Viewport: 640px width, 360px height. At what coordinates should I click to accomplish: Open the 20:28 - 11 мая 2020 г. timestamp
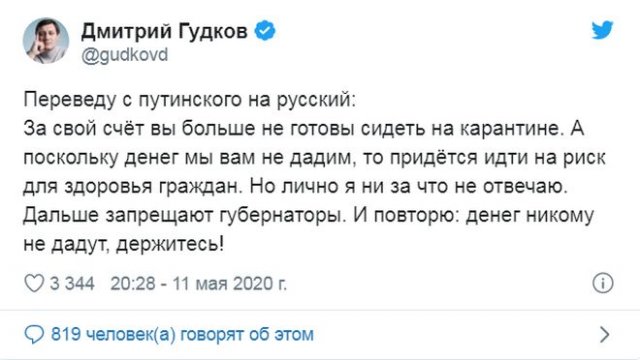tap(198, 283)
